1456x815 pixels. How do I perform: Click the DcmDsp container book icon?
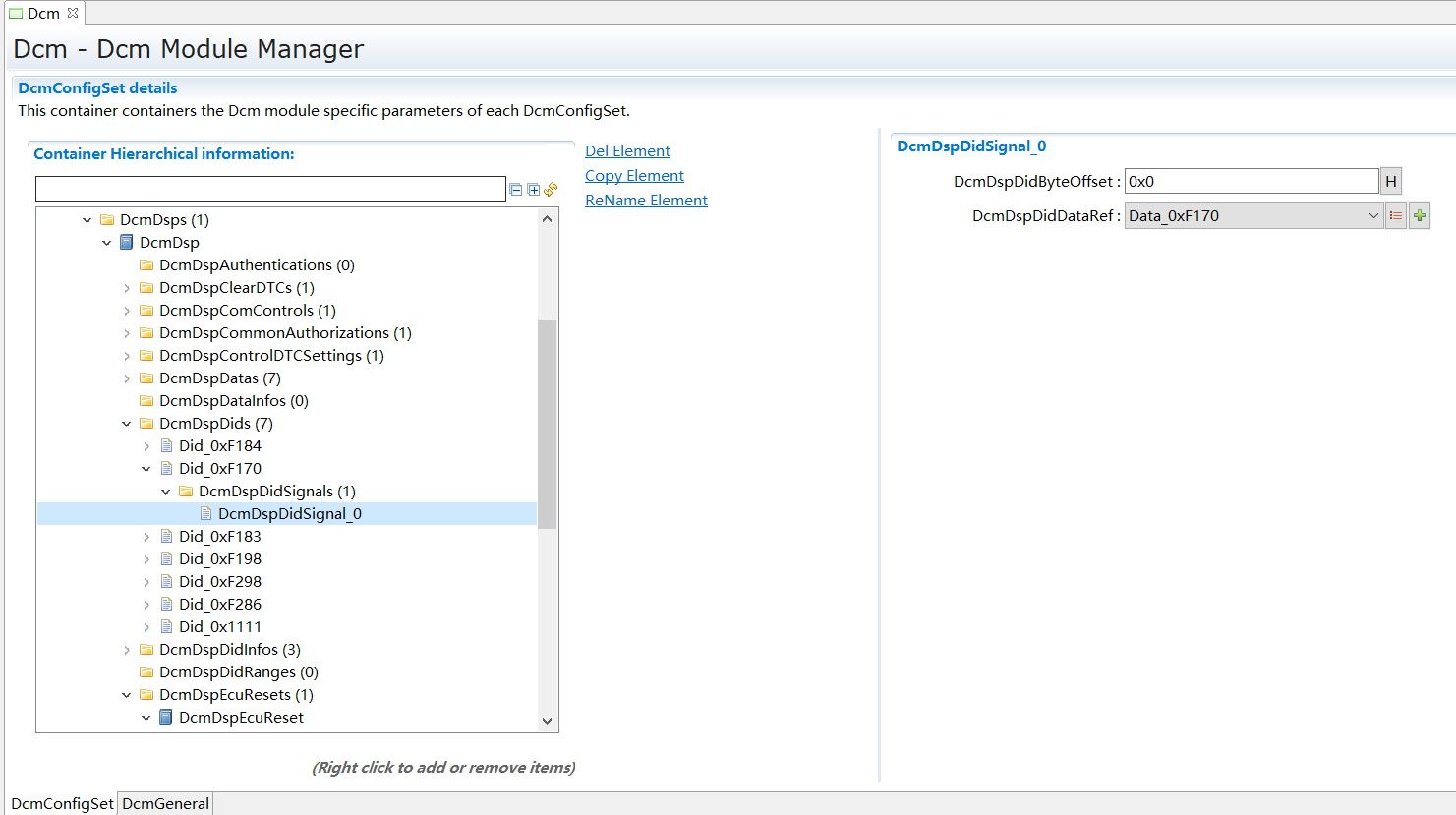127,242
